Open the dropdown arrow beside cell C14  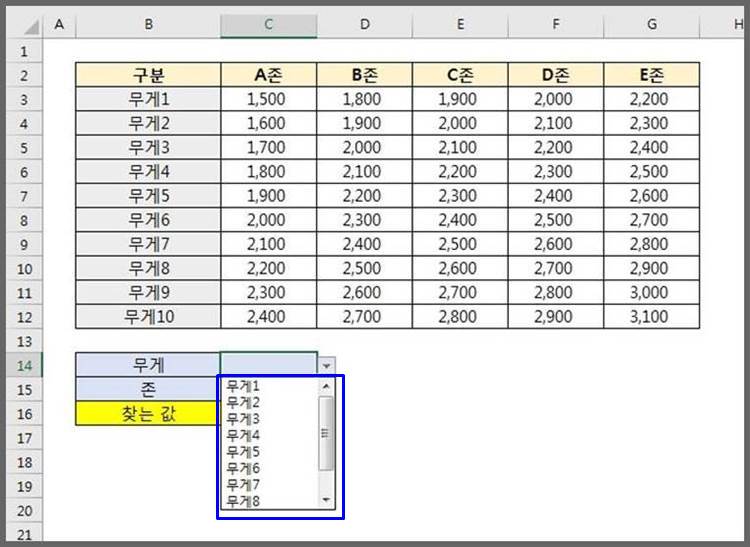click(327, 366)
